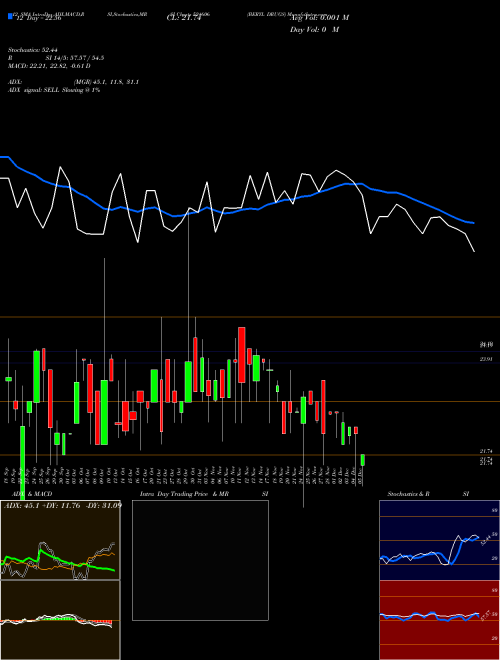Click the 'Day Vol: 0 M' text

click(x=314, y=29)
